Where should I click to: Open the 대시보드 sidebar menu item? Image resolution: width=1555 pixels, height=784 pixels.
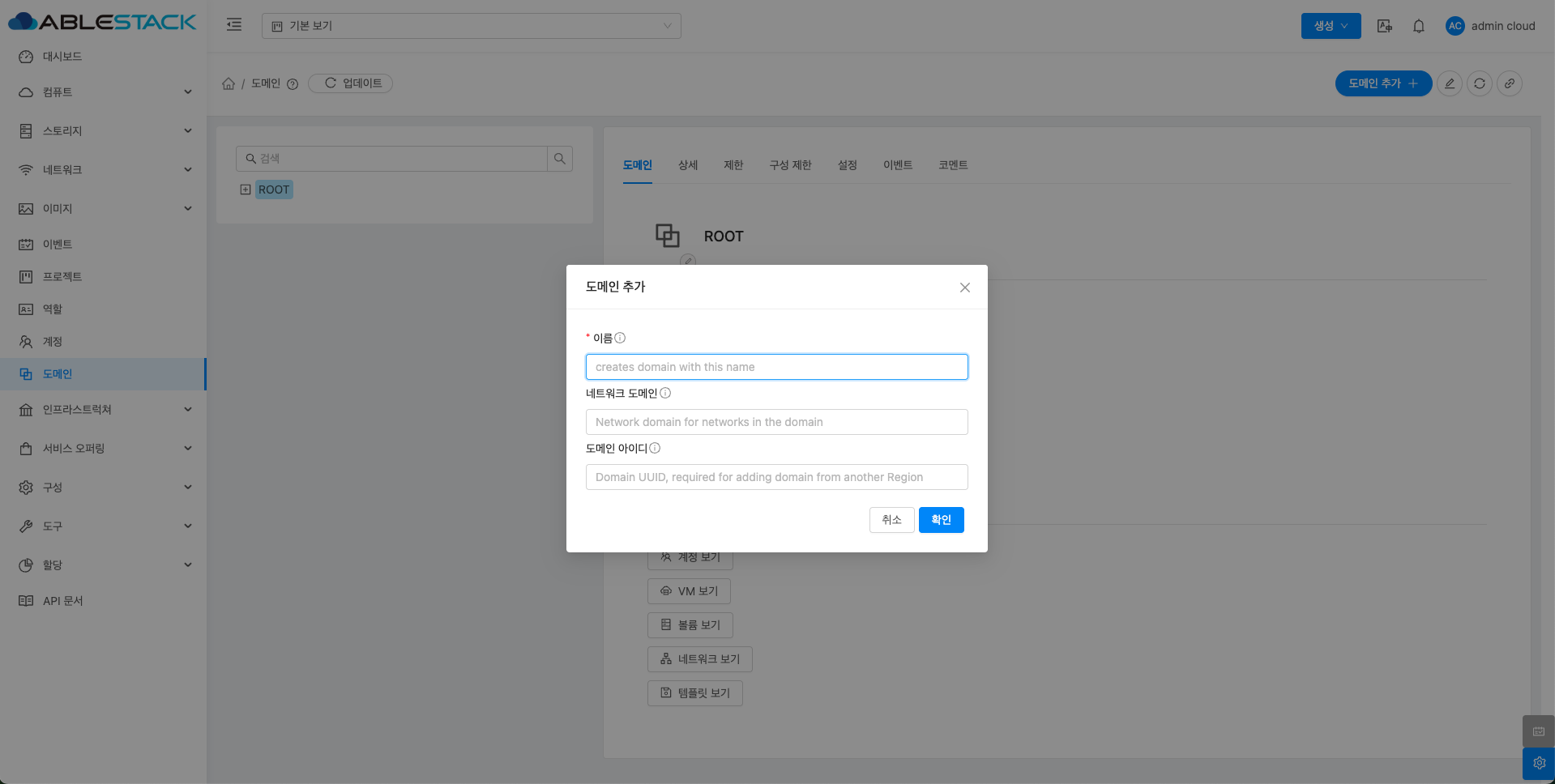(62, 57)
